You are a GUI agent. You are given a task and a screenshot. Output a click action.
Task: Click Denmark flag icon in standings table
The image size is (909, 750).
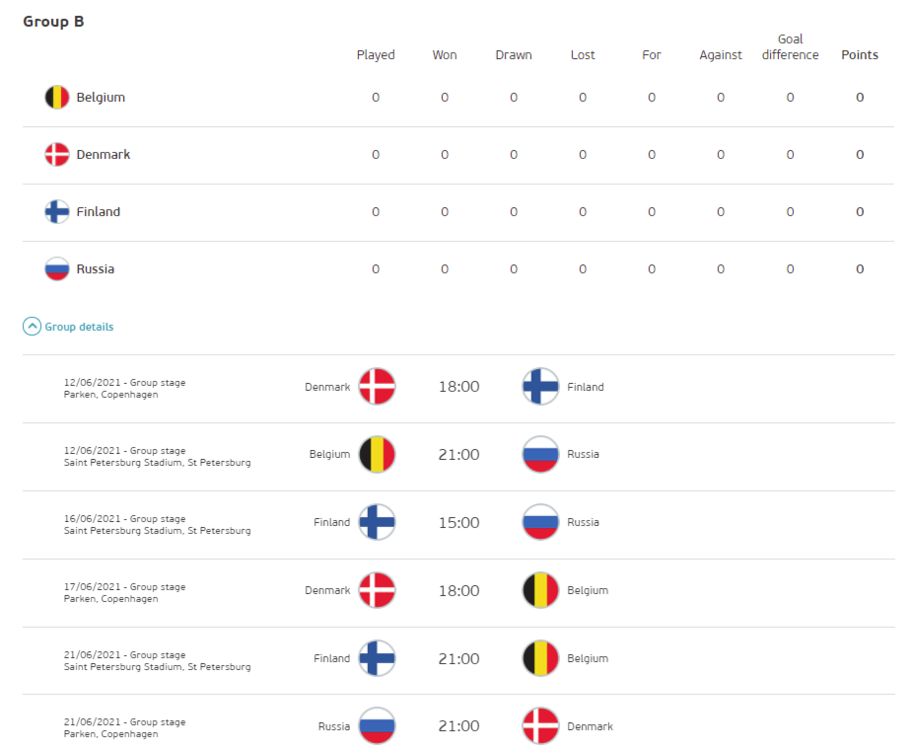(x=57, y=154)
